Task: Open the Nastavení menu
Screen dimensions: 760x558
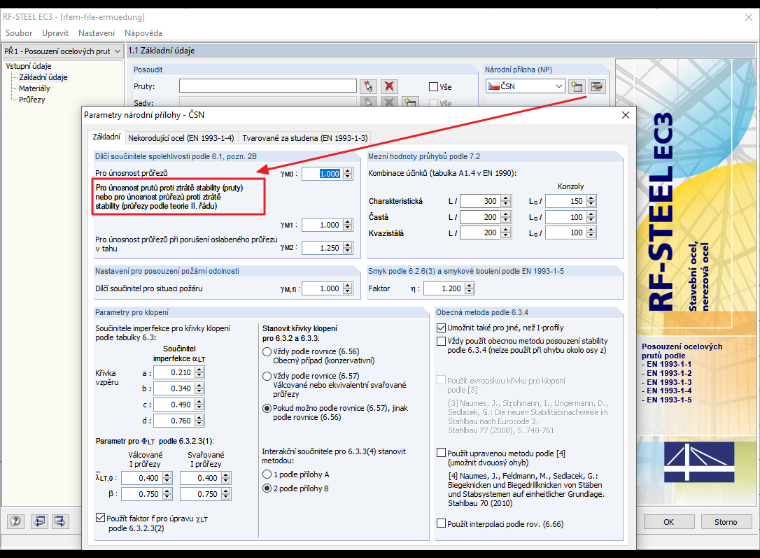Action: pos(96,33)
